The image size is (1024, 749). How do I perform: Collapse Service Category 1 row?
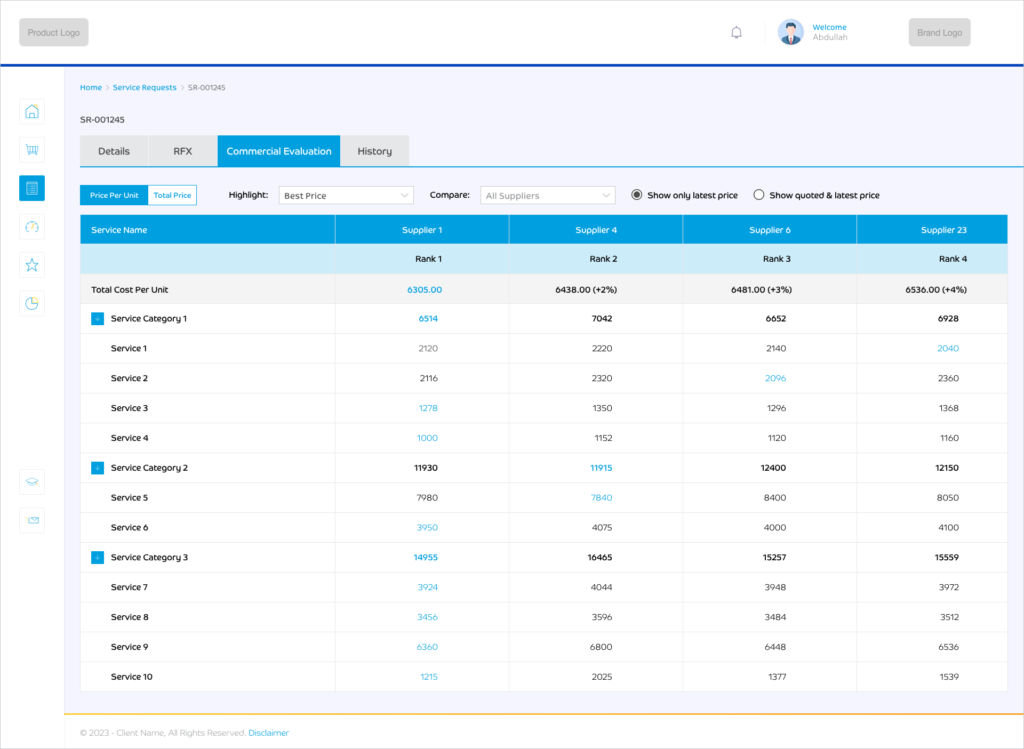97,319
